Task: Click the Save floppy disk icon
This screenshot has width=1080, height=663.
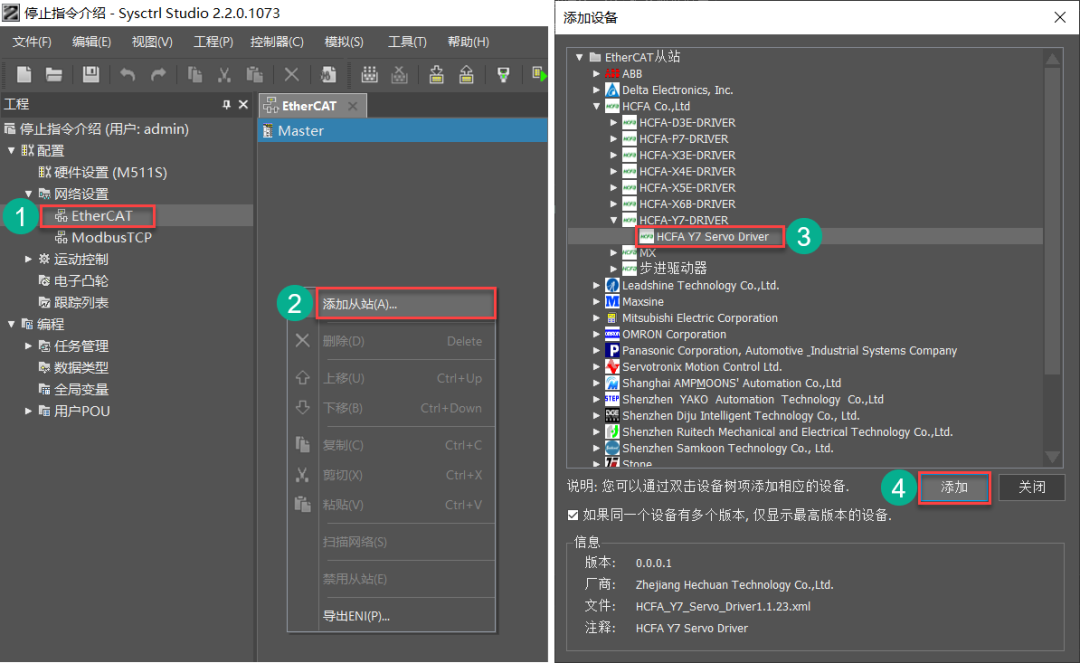Action: coord(91,74)
